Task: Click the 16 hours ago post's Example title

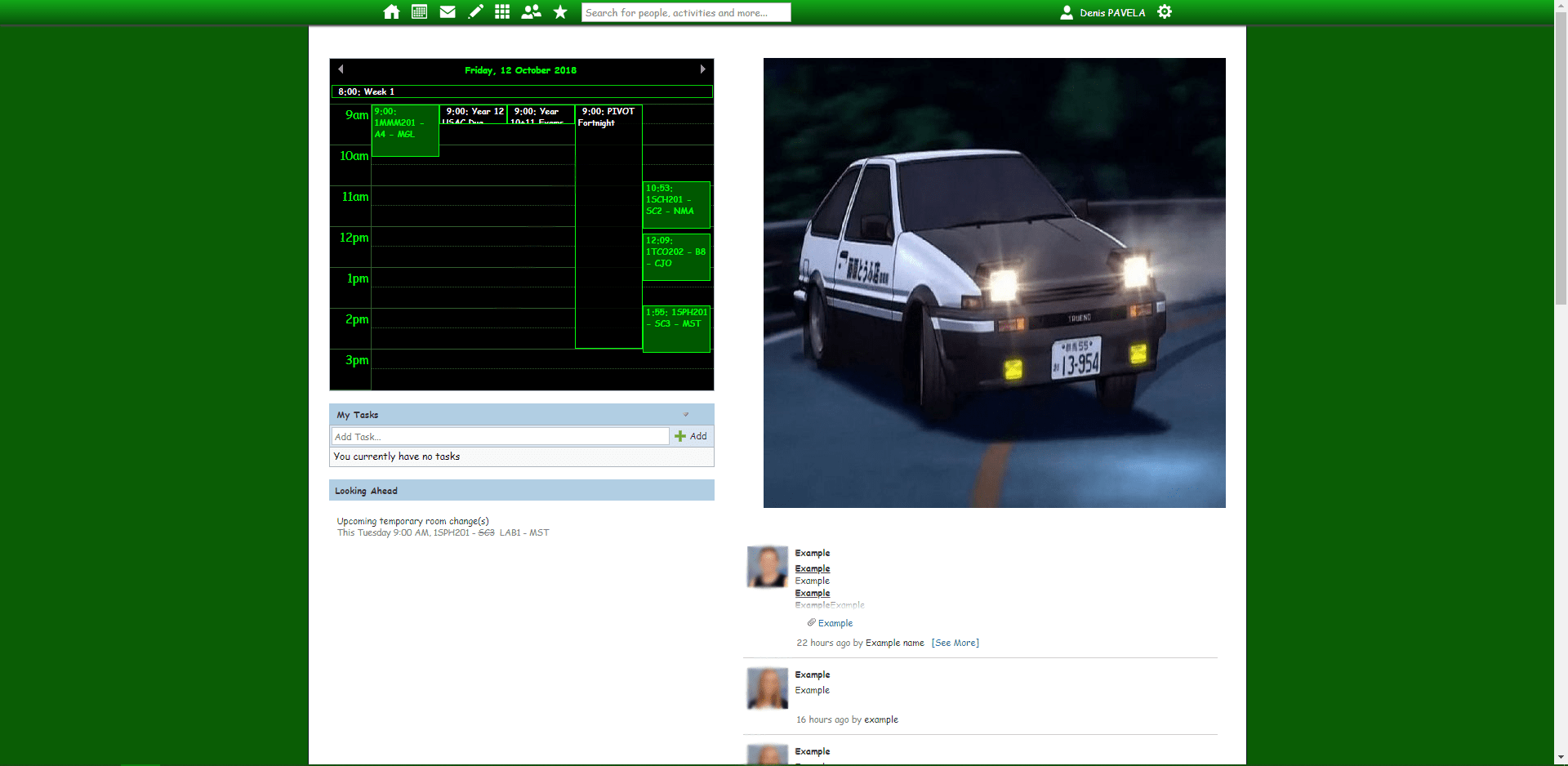Action: tap(813, 675)
